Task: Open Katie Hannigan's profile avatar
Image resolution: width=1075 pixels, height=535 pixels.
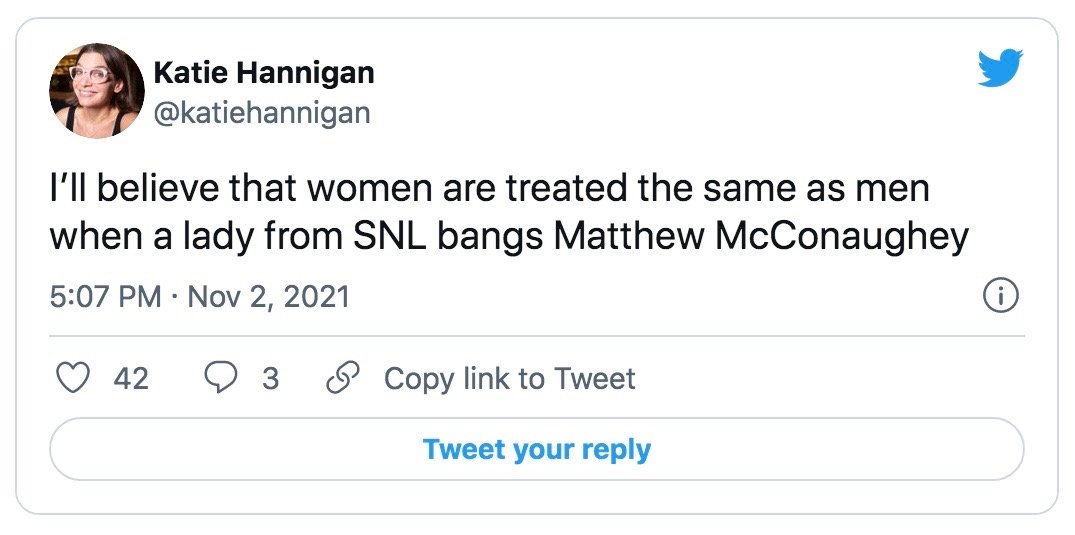Action: pos(97,91)
